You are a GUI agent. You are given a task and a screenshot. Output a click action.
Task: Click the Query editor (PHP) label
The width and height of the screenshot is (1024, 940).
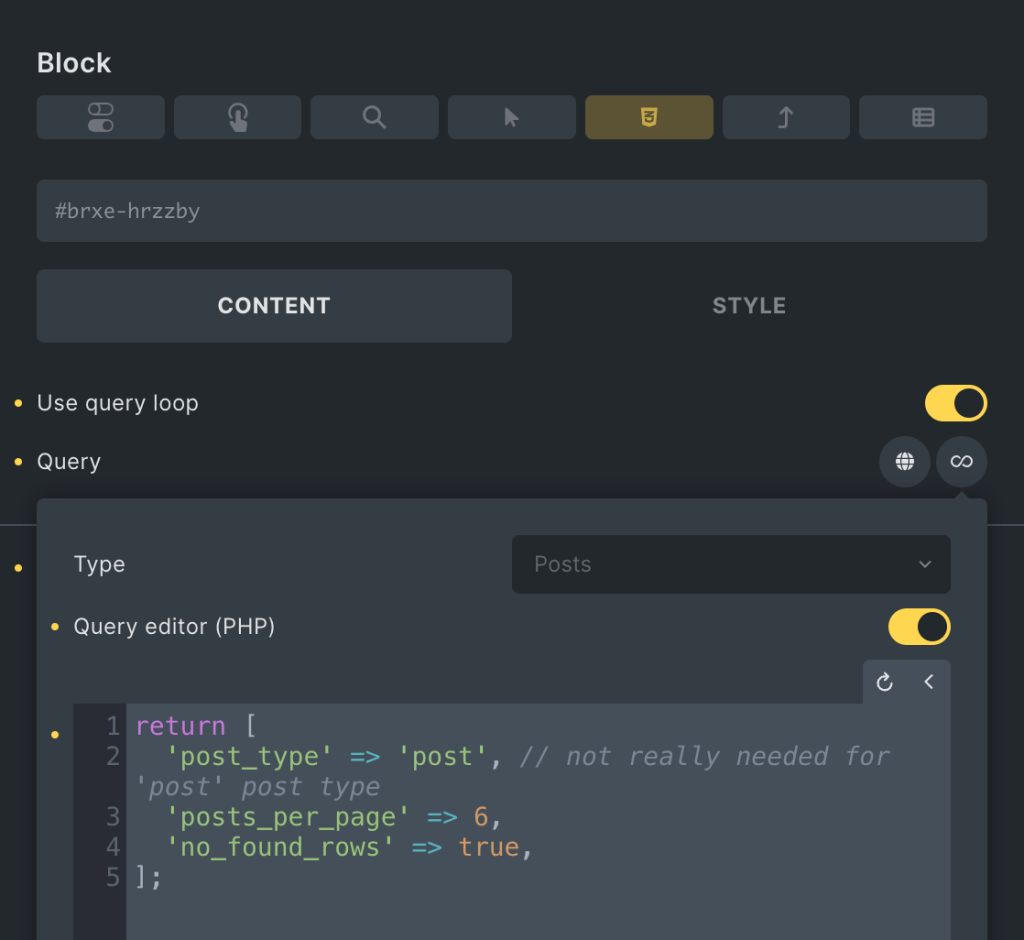[x=174, y=627]
